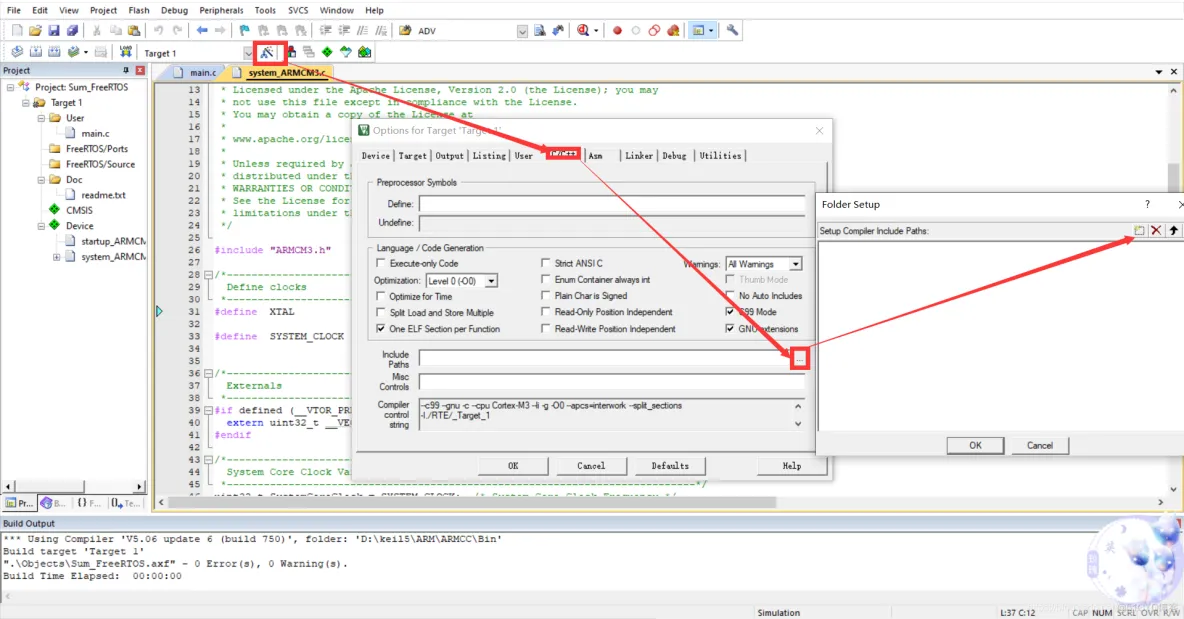Viewport: 1184px width, 619px height.
Task: Click the Select Software Packs icon
Action: [346, 52]
